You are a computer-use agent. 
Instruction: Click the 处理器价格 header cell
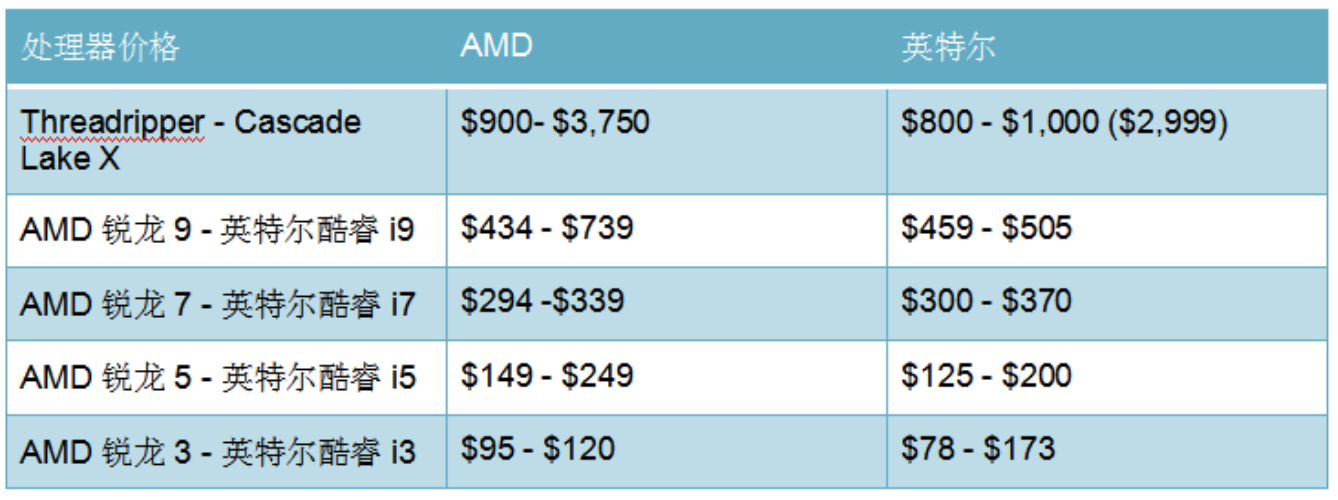point(226,47)
